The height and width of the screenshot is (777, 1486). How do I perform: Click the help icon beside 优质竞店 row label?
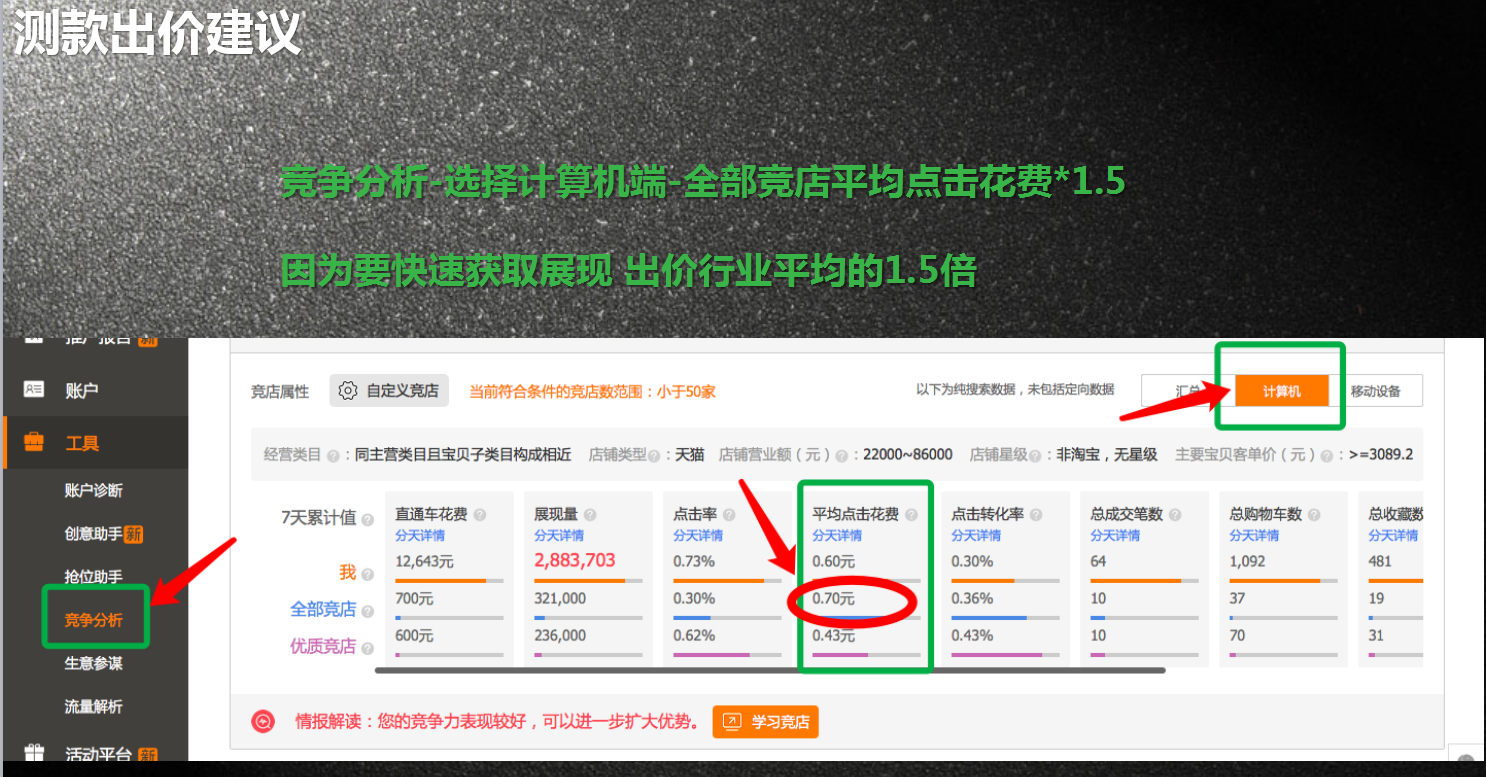(367, 648)
